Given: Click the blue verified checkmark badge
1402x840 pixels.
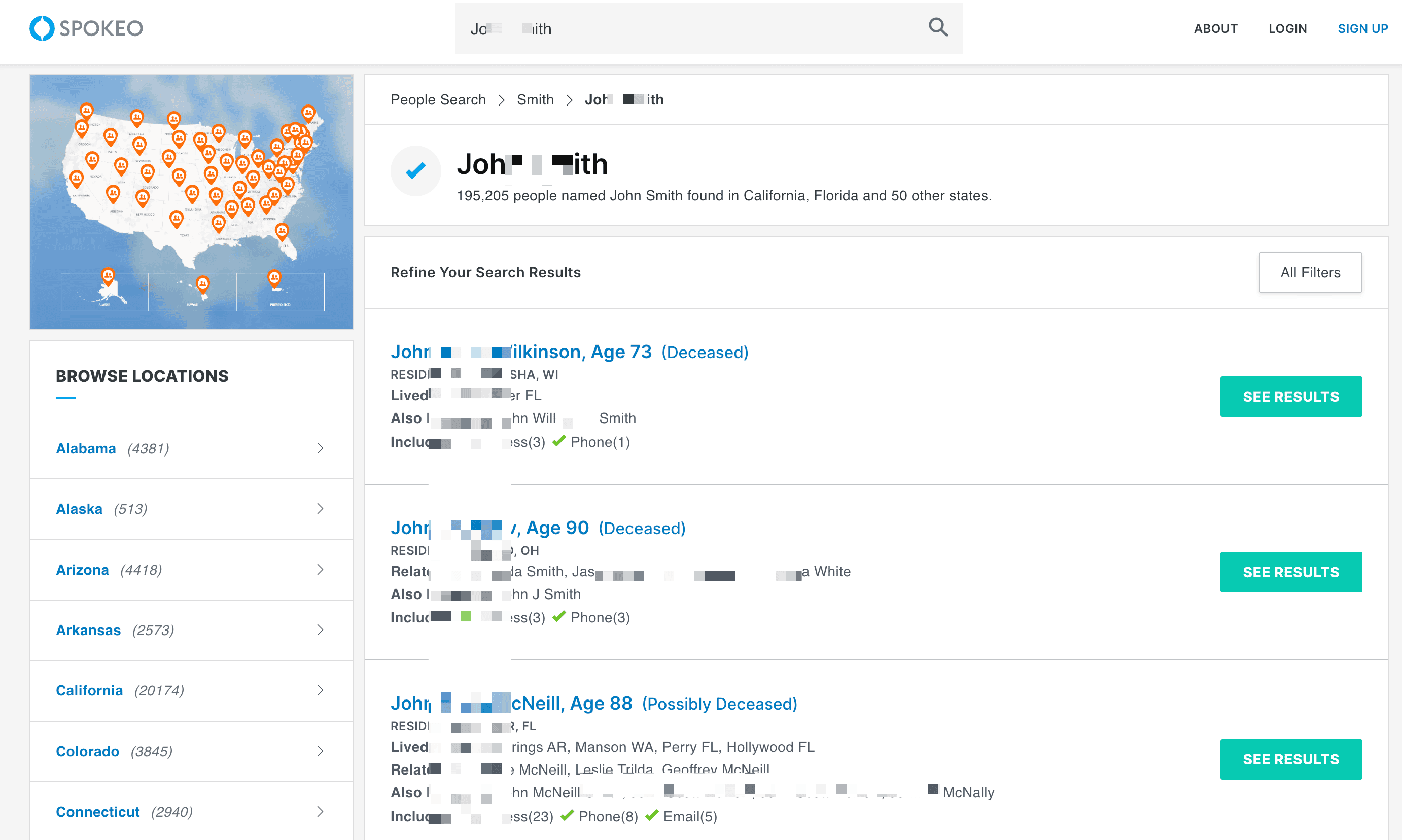Looking at the screenshot, I should pos(415,170).
